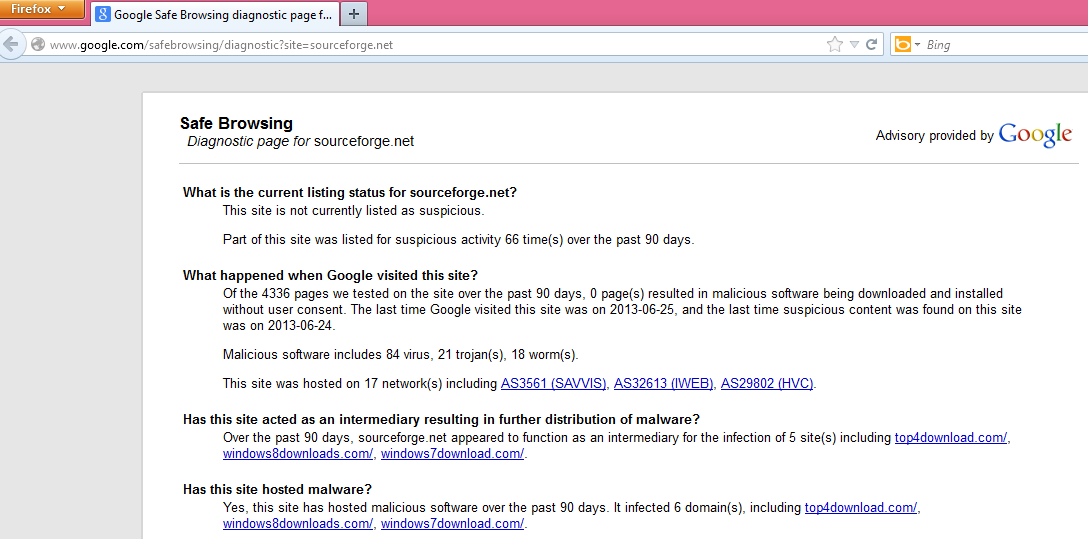The image size is (1088, 539).
Task: Click inside the Bing search field
Action: 1006,45
